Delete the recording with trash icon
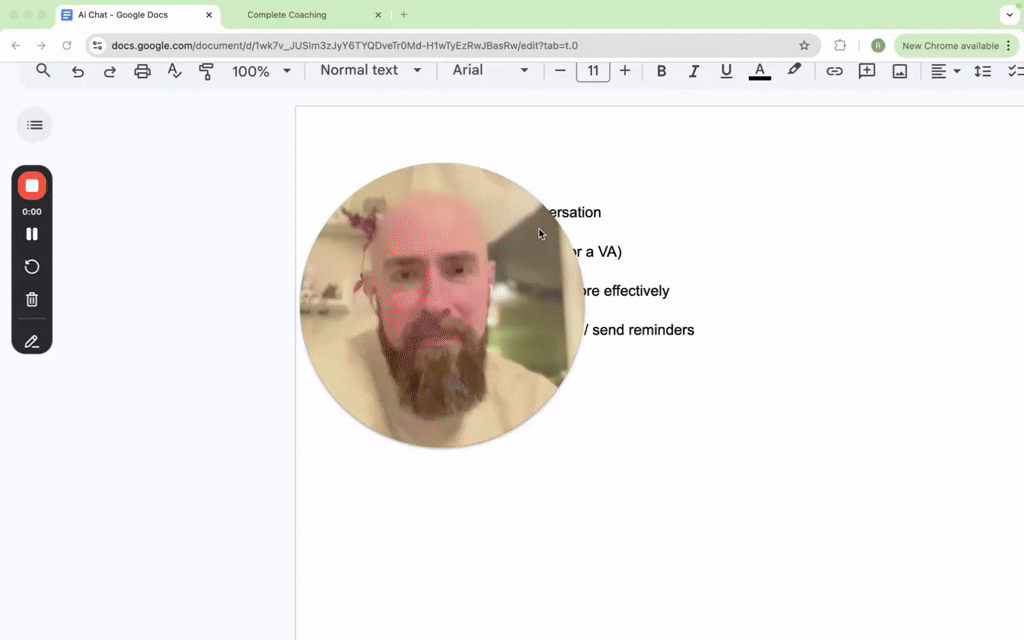This screenshot has height=640, width=1024. [x=31, y=299]
